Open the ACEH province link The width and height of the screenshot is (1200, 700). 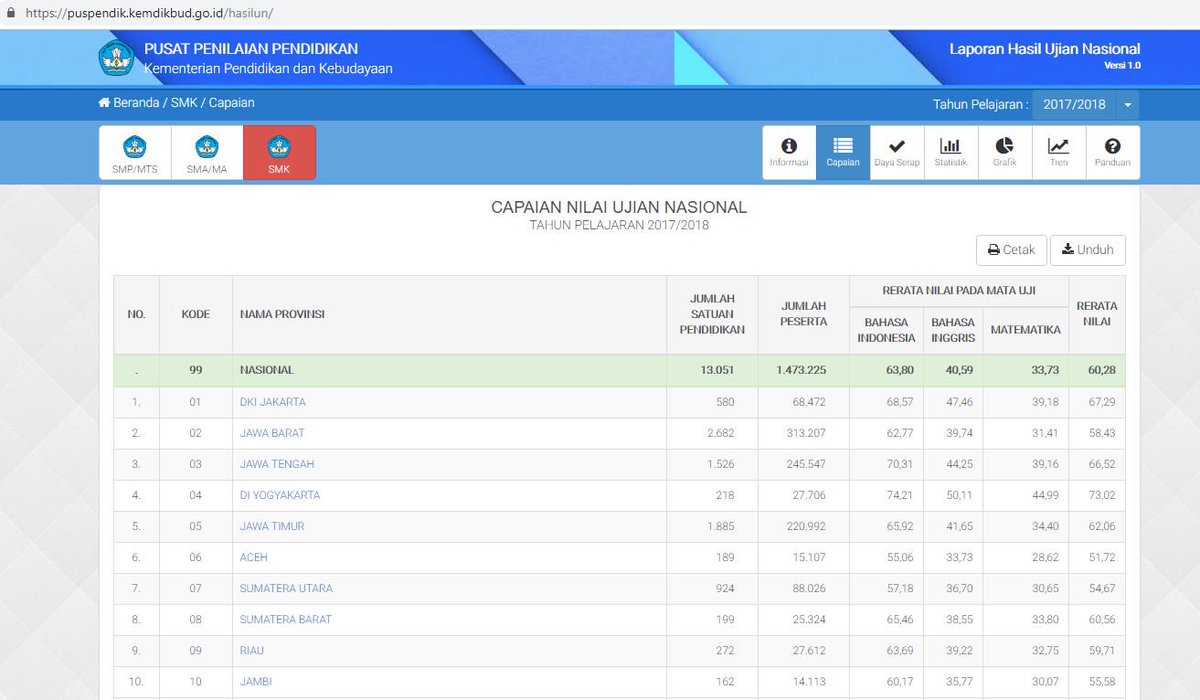254,557
